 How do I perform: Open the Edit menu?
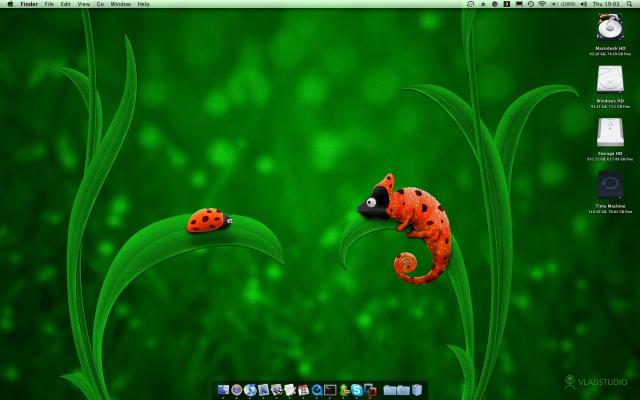pyautogui.click(x=65, y=4)
